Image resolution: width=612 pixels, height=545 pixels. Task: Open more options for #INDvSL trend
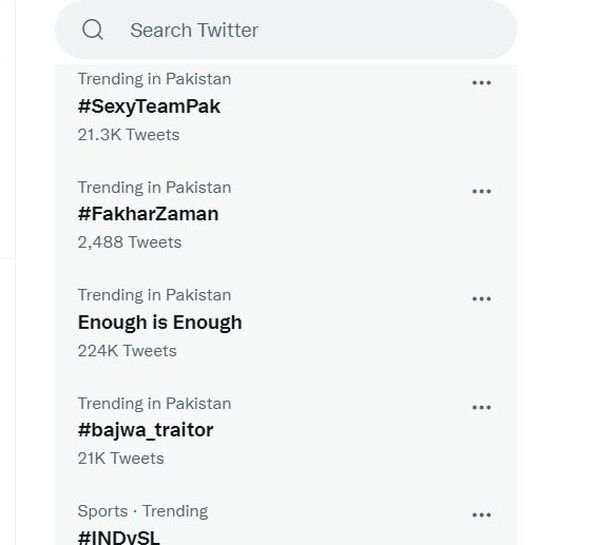pos(481,515)
